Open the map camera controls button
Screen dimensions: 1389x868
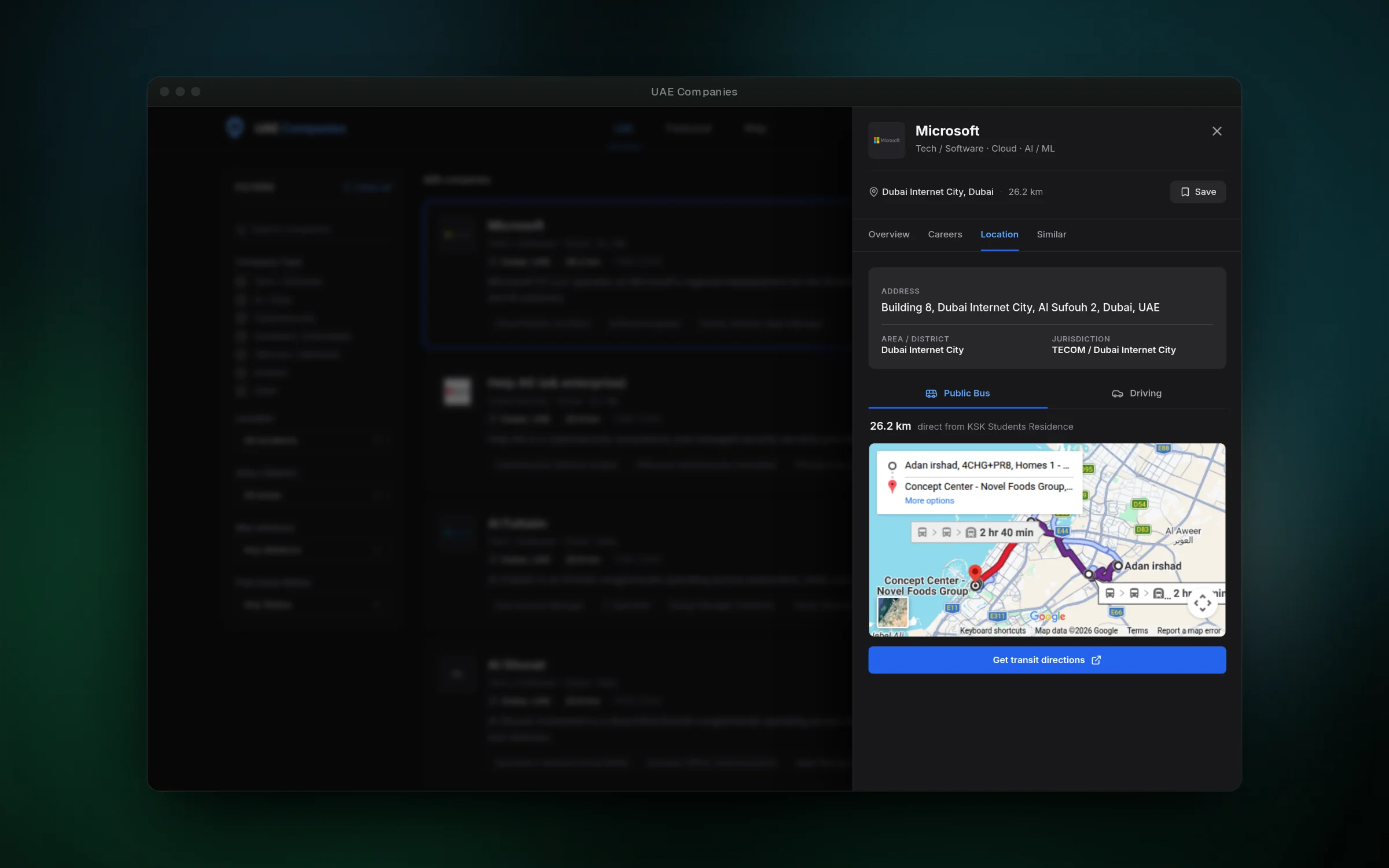[1202, 603]
